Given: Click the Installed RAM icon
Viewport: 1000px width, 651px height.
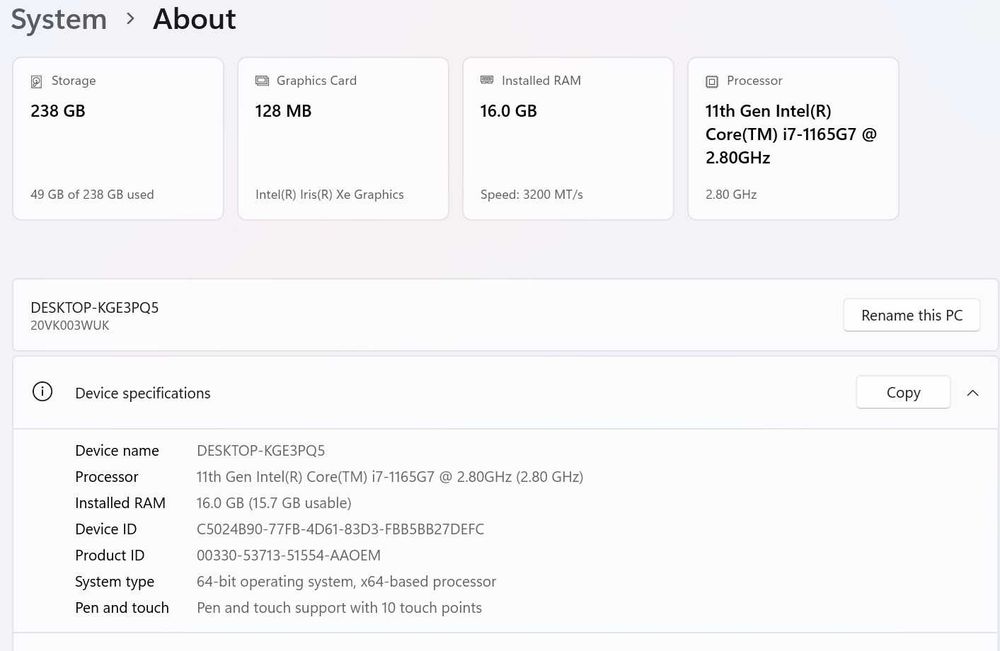Looking at the screenshot, I should click(x=487, y=80).
